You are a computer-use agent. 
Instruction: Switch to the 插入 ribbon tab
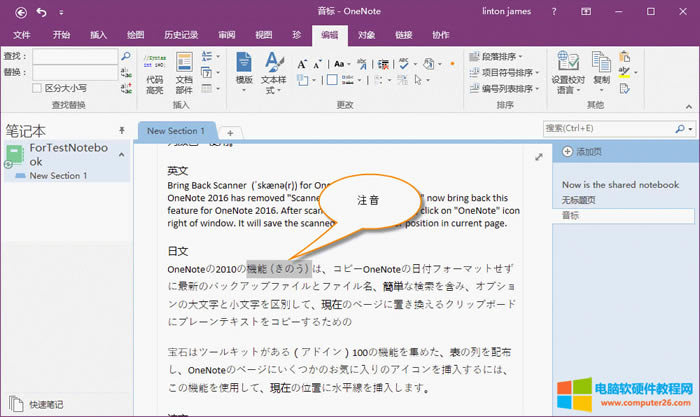coord(98,34)
